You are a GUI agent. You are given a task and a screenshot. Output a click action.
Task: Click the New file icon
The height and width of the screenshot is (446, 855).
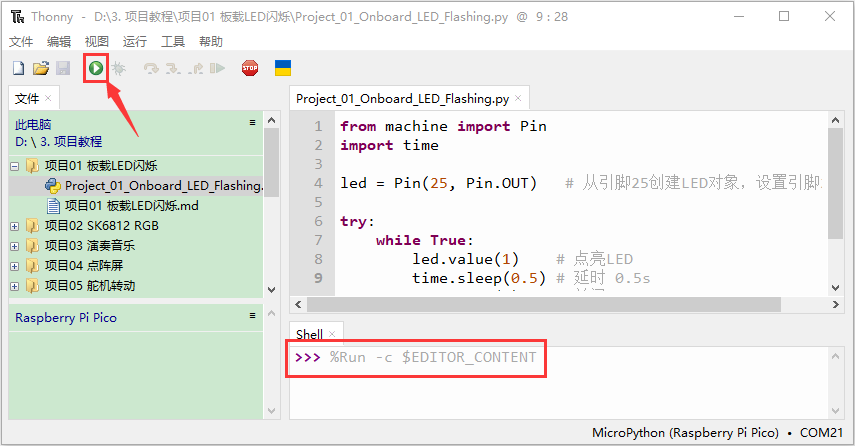tap(19, 68)
